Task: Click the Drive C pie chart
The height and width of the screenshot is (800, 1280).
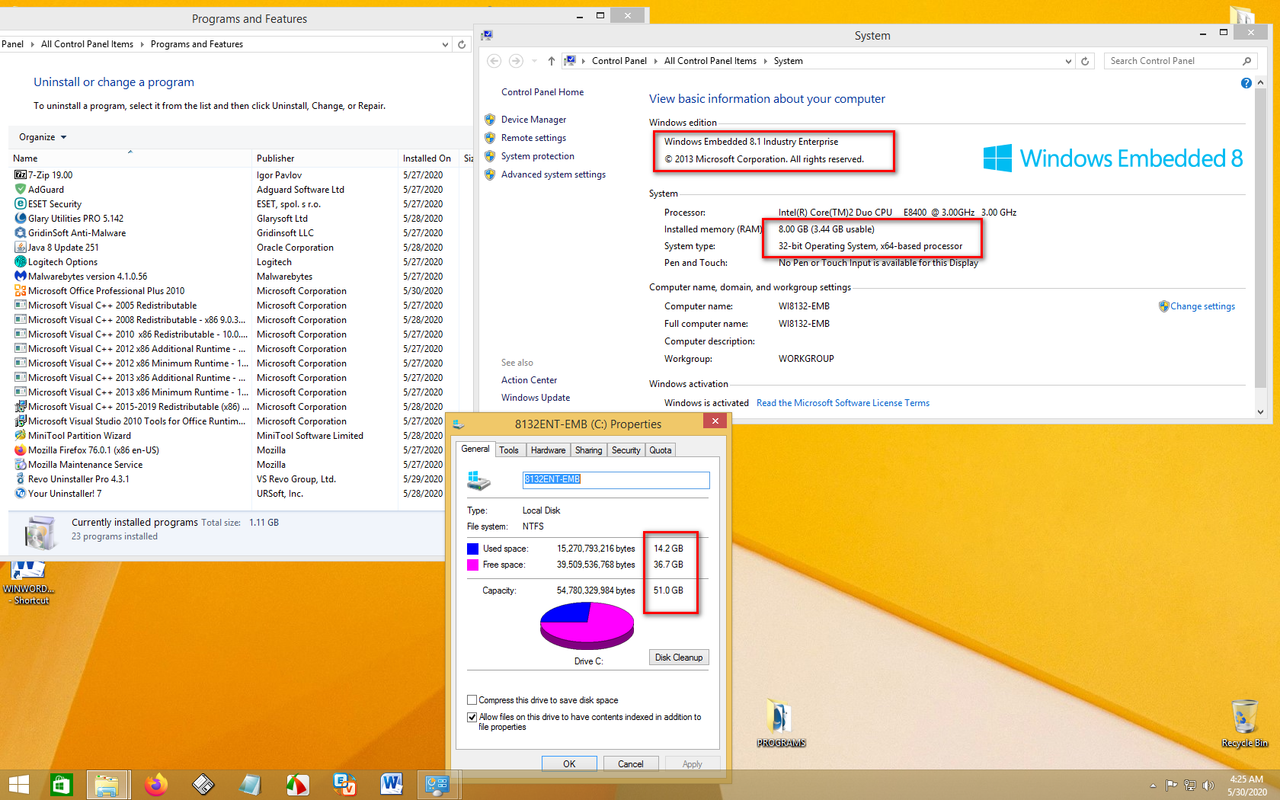Action: (587, 626)
